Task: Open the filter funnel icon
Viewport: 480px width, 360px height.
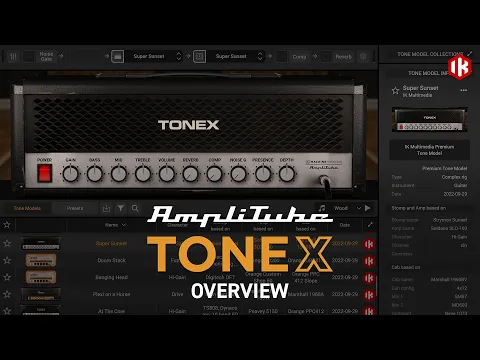Action: 121,208
